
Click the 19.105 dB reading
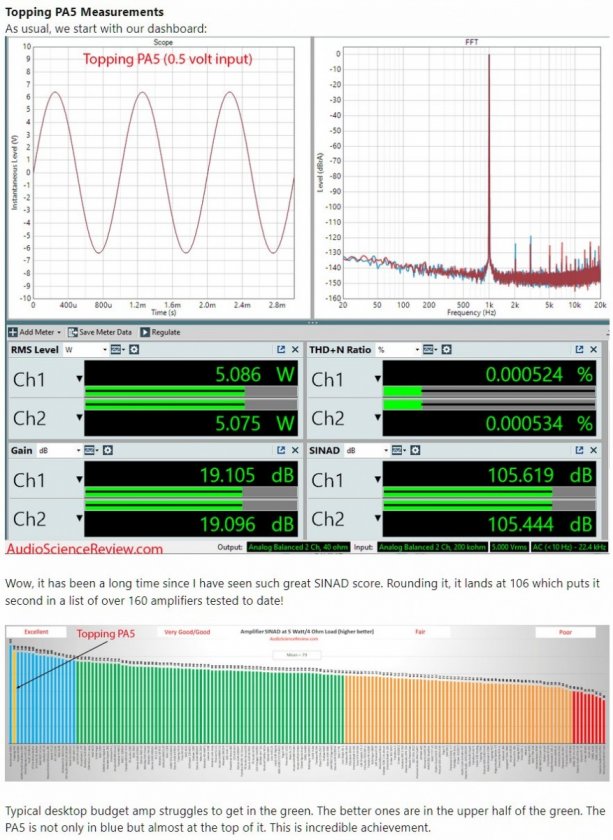click(x=248, y=475)
